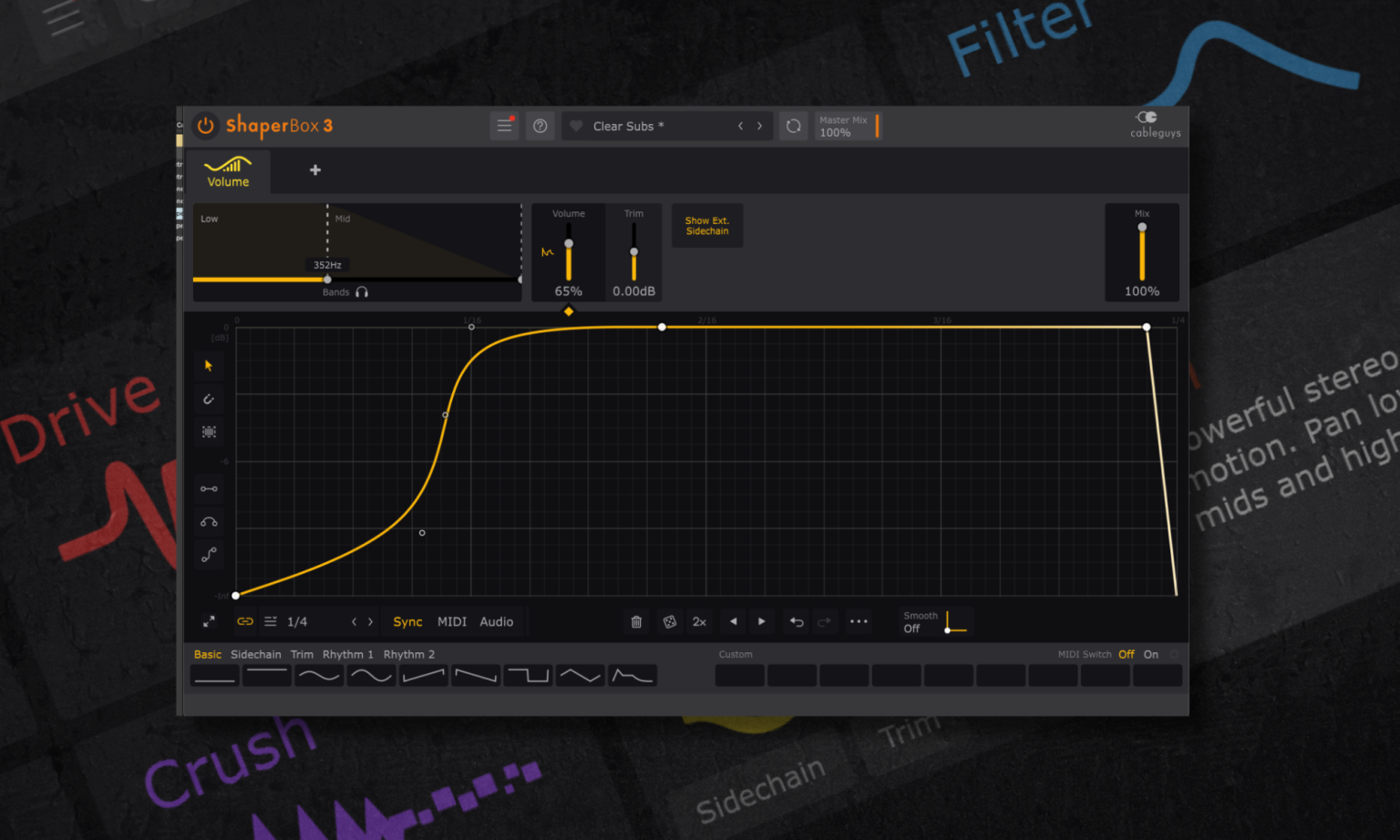Toggle the ShaperBox power button off
Image resolution: width=1400 pixels, height=840 pixels.
coord(205,126)
